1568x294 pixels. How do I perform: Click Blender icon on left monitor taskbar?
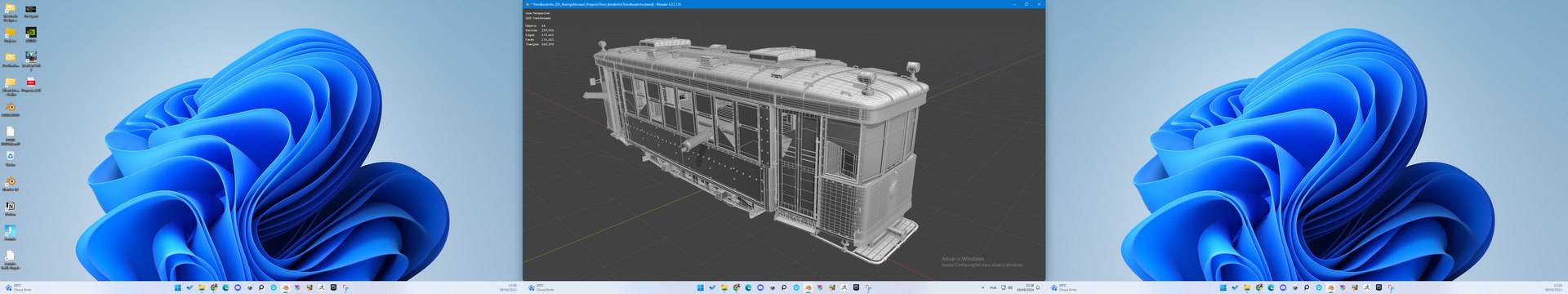286,287
